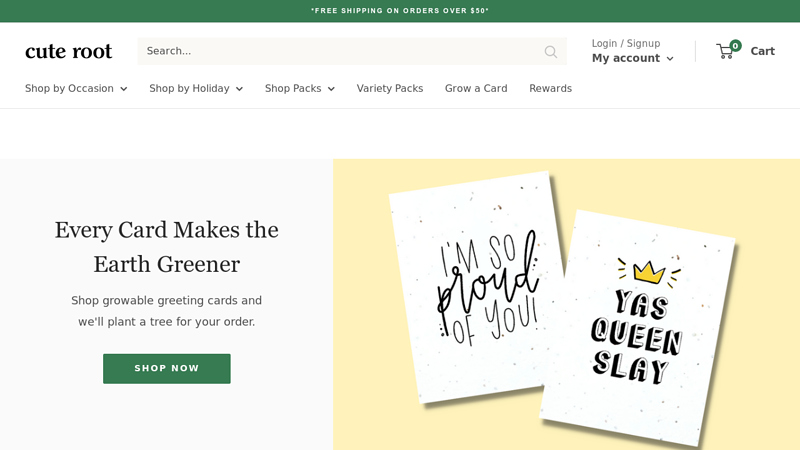Click the search magnifier icon

pyautogui.click(x=551, y=52)
